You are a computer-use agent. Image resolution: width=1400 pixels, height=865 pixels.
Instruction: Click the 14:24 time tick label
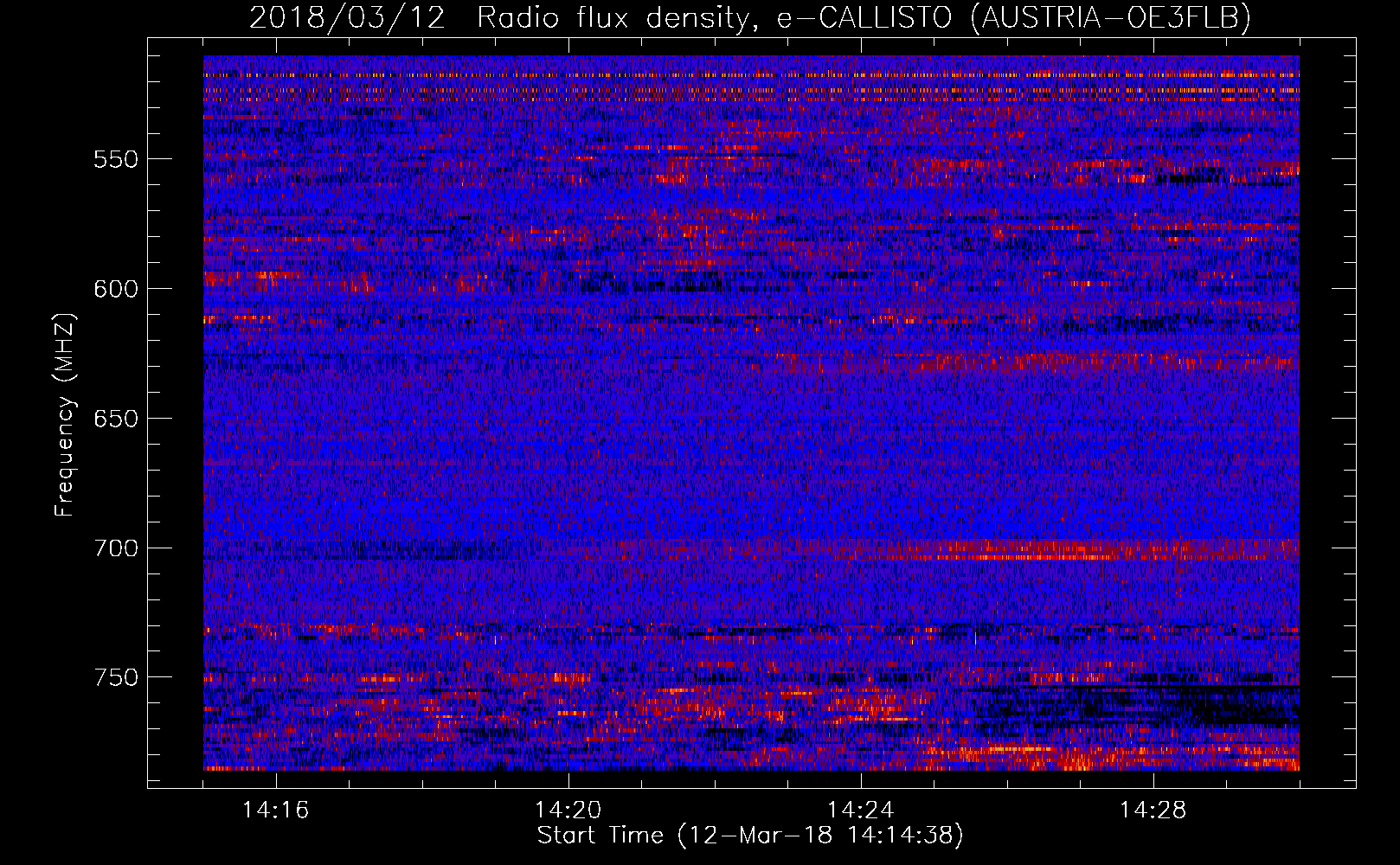[x=860, y=811]
